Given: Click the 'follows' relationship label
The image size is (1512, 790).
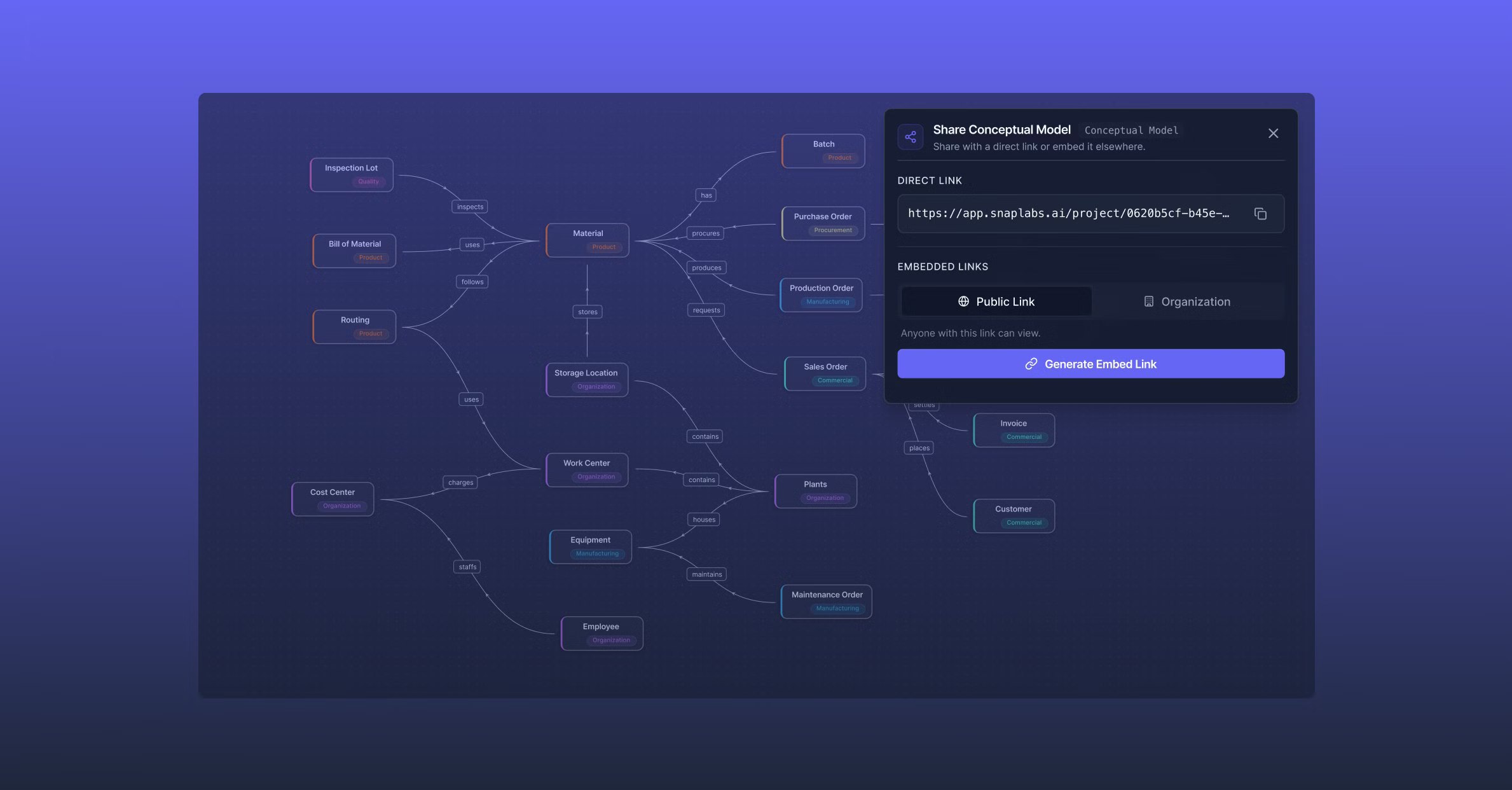Looking at the screenshot, I should pyautogui.click(x=472, y=282).
